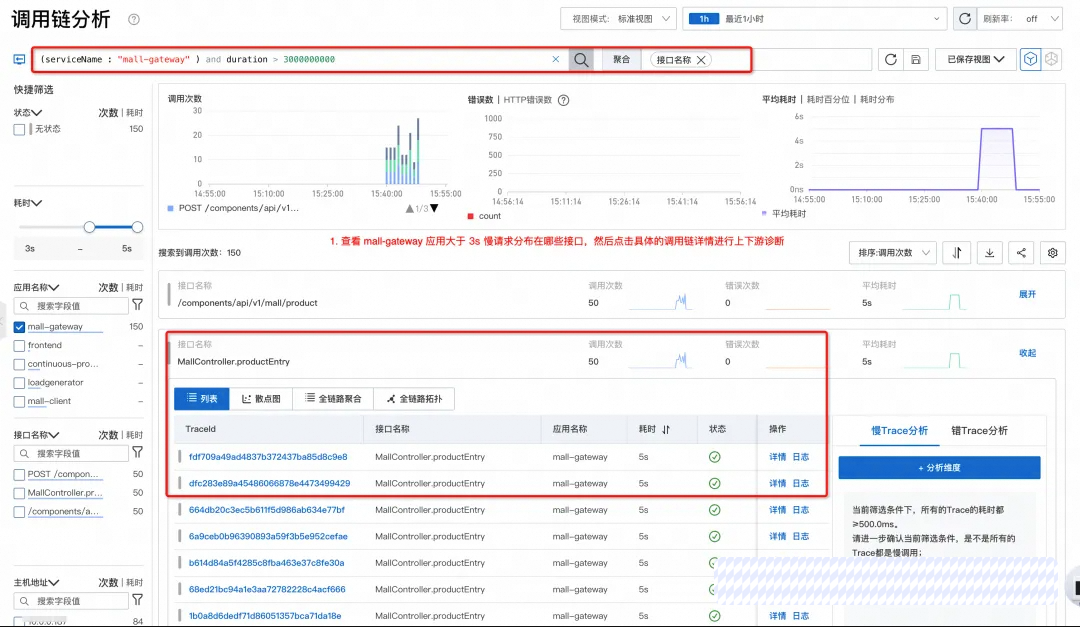1080x627 pixels.
Task: Click the download icon near sort dropdown
Action: (989, 253)
